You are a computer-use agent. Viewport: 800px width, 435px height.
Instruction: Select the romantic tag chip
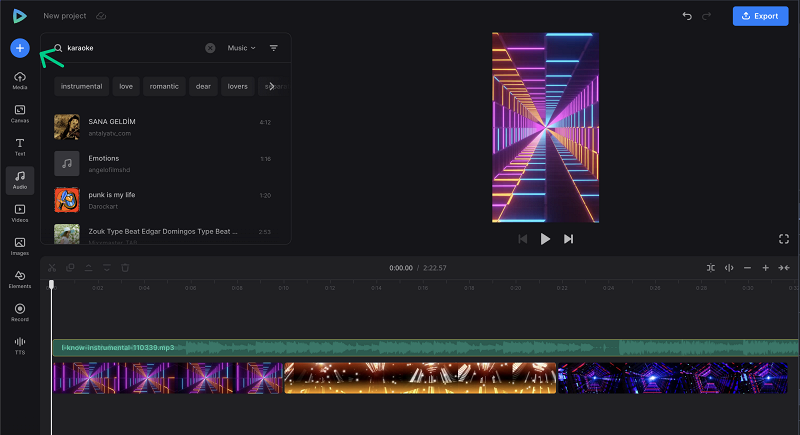coord(164,86)
